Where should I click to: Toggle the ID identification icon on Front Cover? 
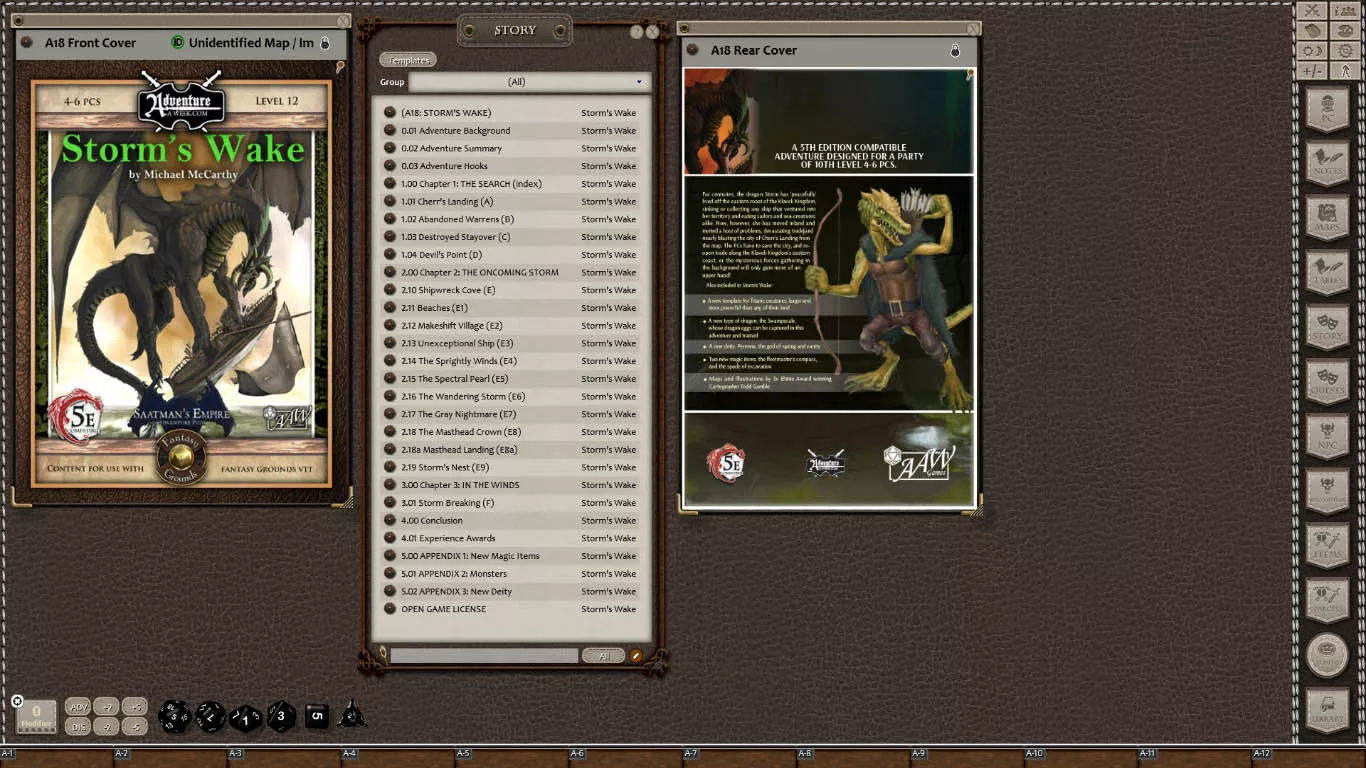coord(178,43)
